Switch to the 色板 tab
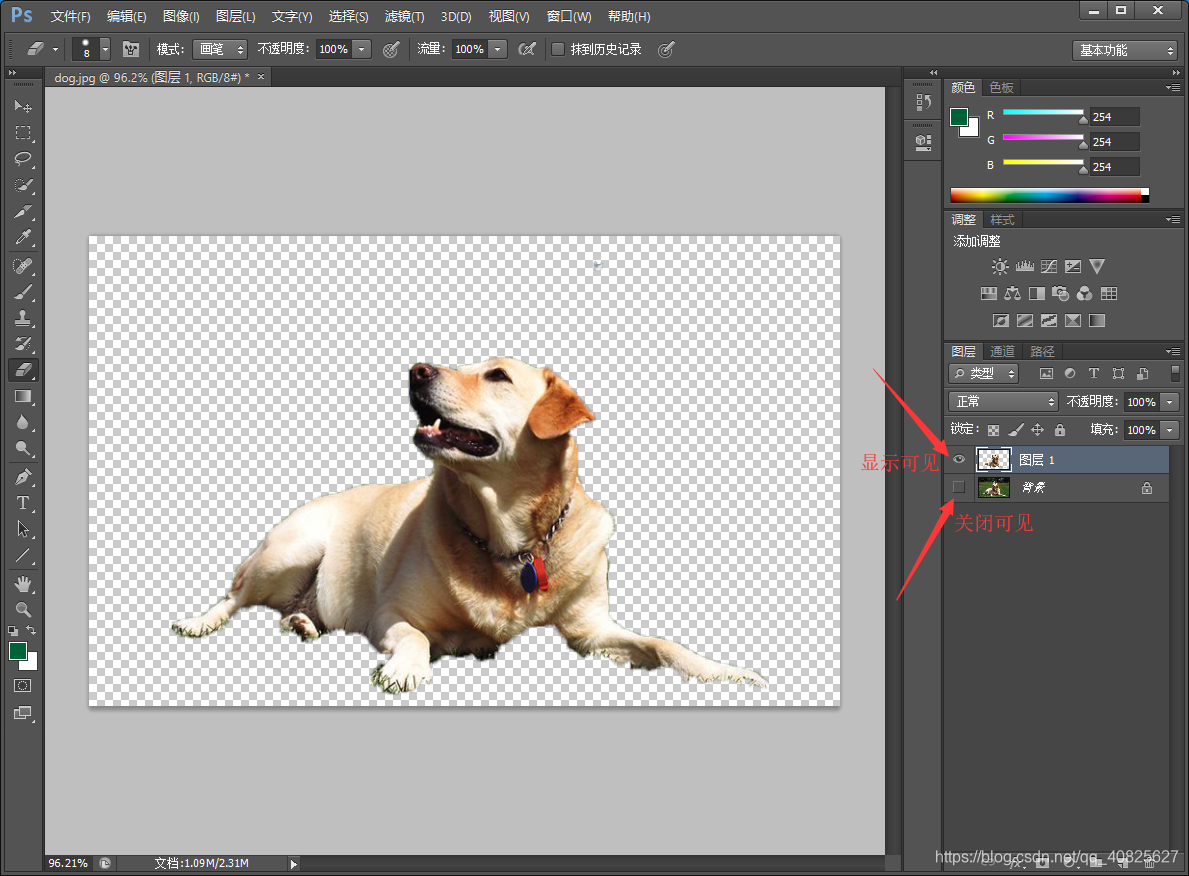 pyautogui.click(x=1001, y=87)
